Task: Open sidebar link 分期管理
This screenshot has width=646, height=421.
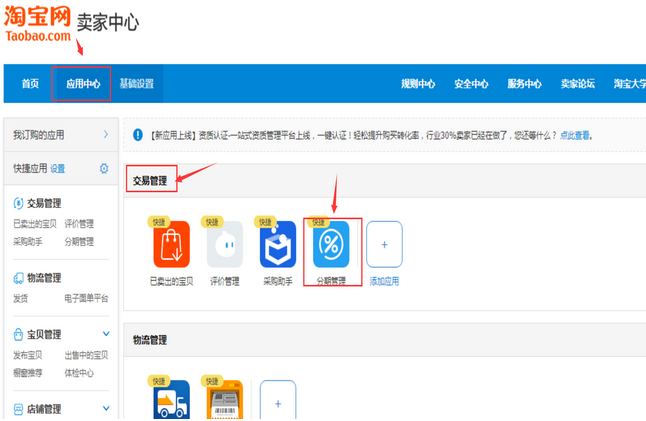Action: tap(79, 241)
